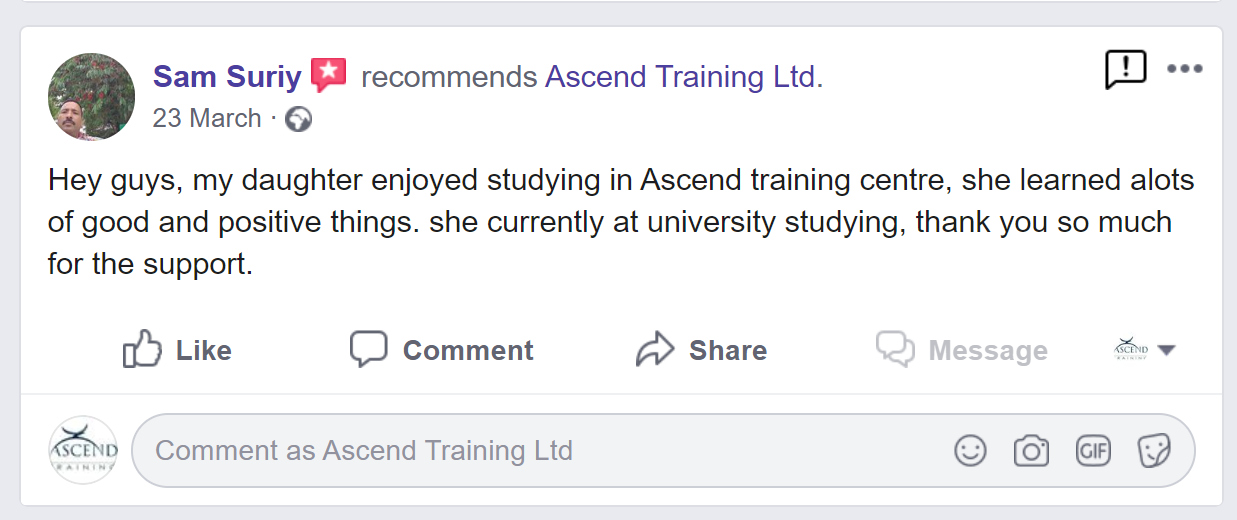Open the emoji picker in comment box
Viewport: 1237px width, 520px height.
(969, 451)
